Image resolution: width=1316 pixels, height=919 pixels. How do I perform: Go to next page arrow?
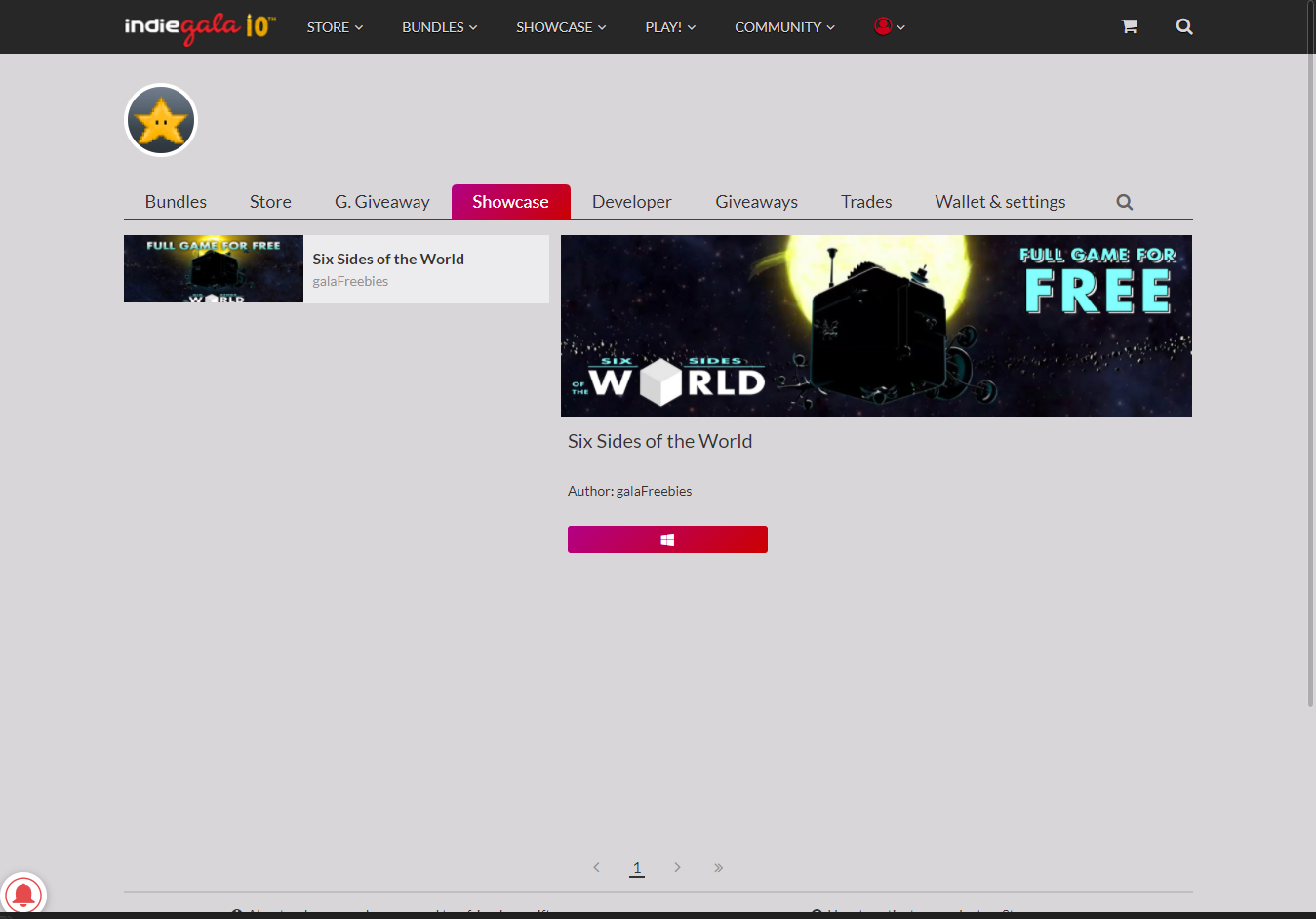pos(677,867)
